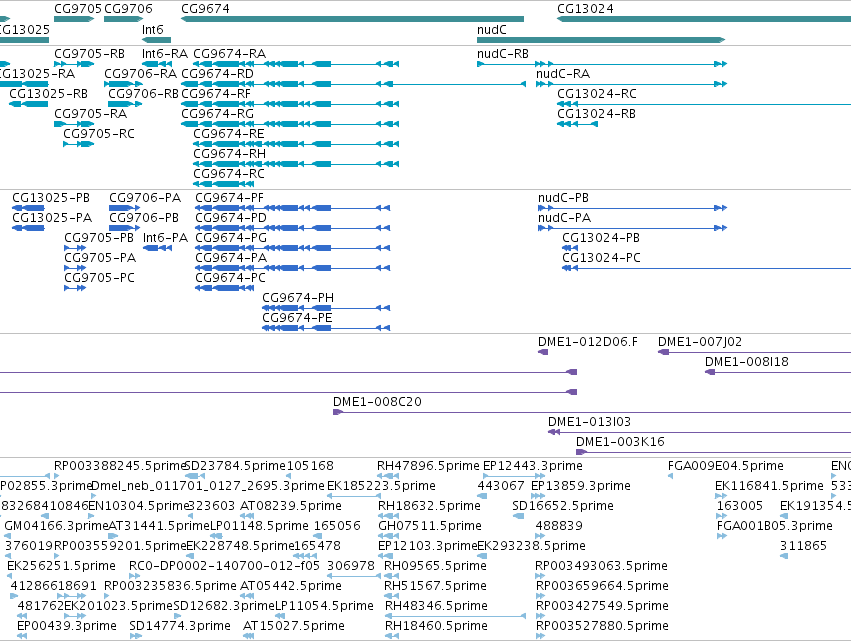Select transcript CG9705-RC
Image resolution: width=851 pixels, height=641 pixels.
pyautogui.click(x=99, y=134)
